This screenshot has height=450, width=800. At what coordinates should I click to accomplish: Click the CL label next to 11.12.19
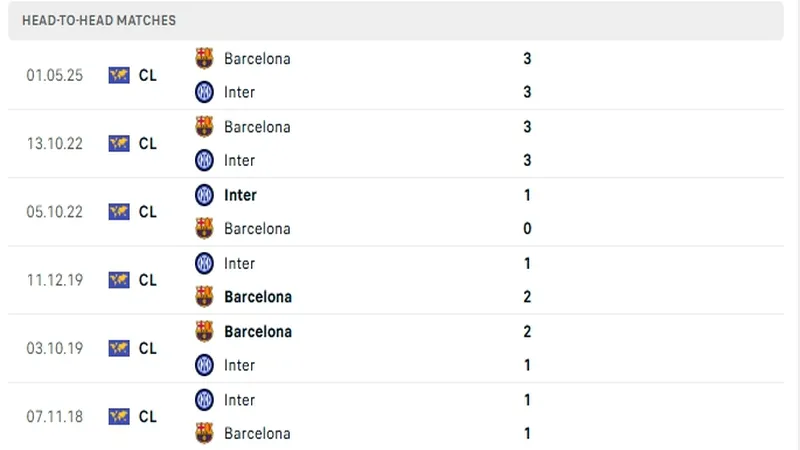(x=148, y=280)
